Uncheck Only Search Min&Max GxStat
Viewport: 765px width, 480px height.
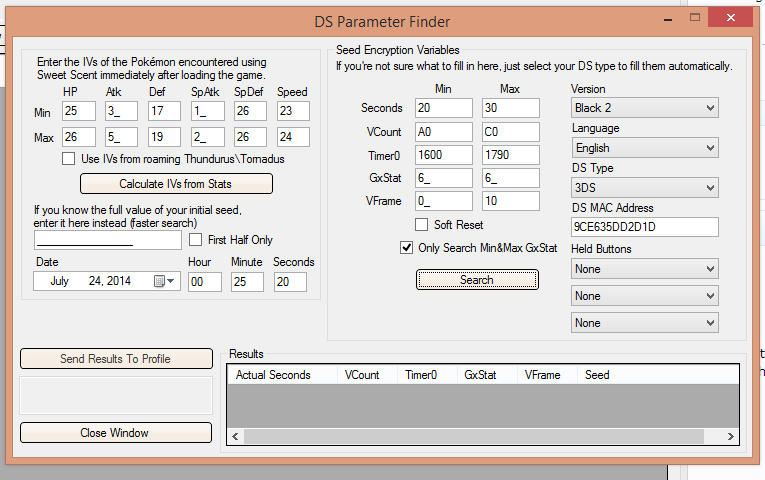click(x=406, y=248)
